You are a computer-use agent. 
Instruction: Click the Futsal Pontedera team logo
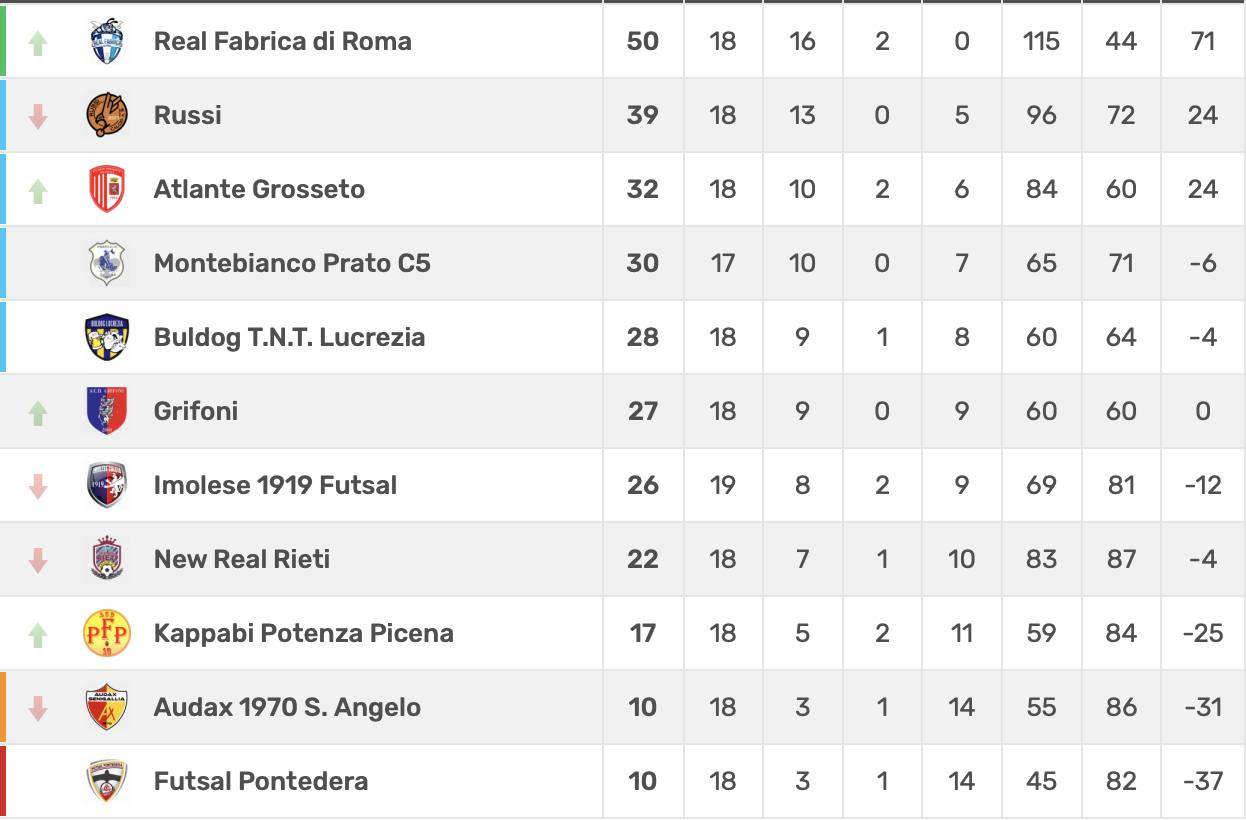tap(107, 781)
